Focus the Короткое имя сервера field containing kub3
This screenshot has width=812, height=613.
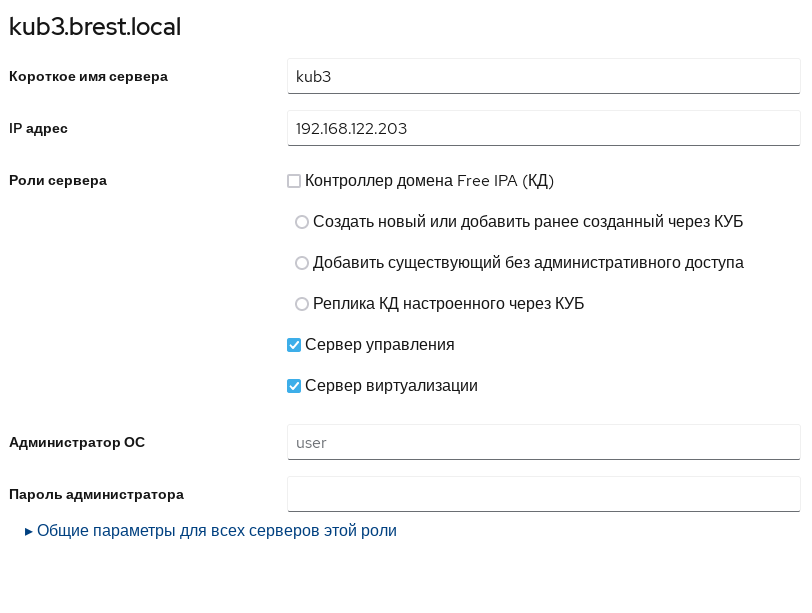(x=543, y=76)
